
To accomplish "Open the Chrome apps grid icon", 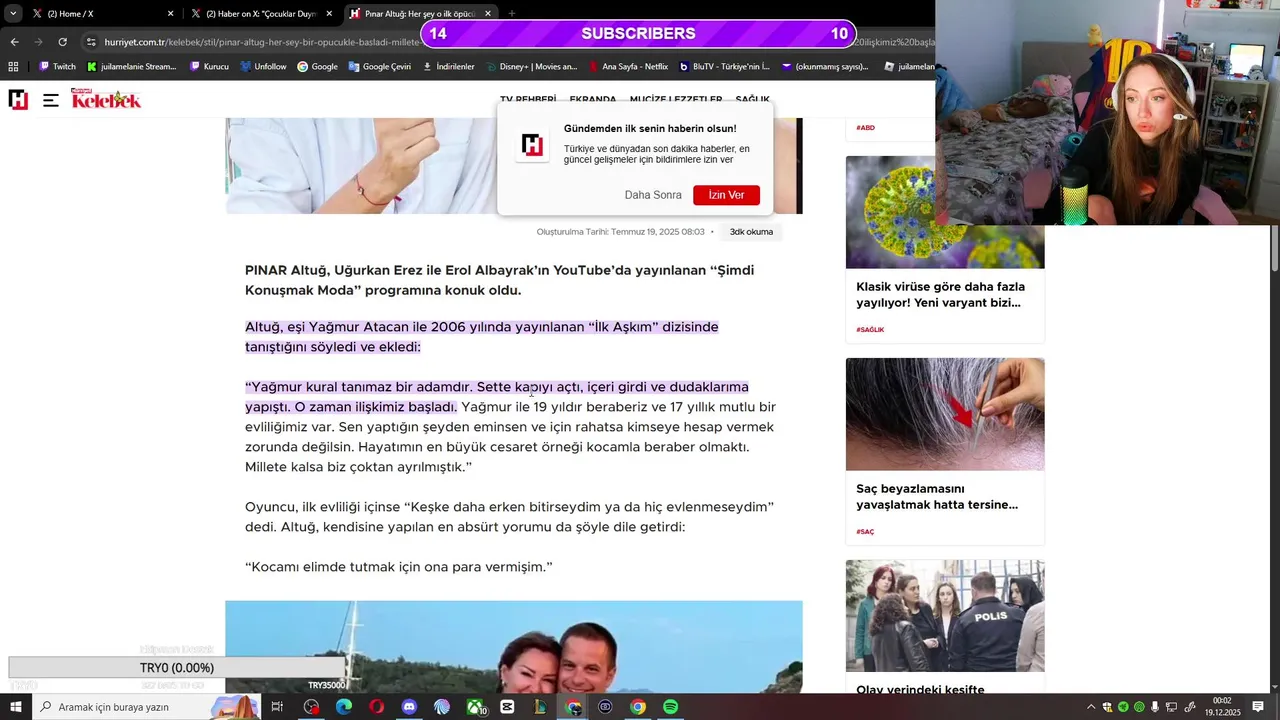I will click(13, 67).
